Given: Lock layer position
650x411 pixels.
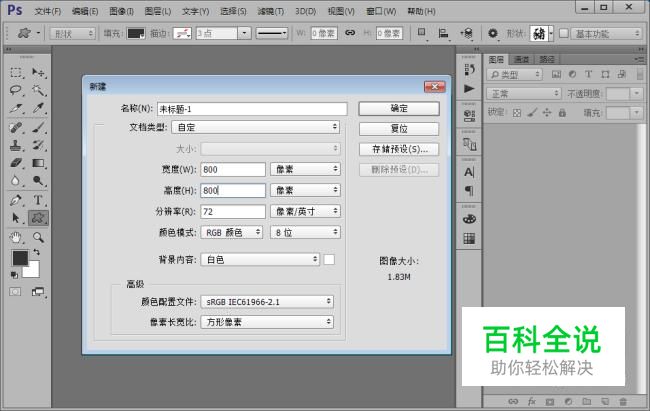Looking at the screenshot, I should 547,112.
